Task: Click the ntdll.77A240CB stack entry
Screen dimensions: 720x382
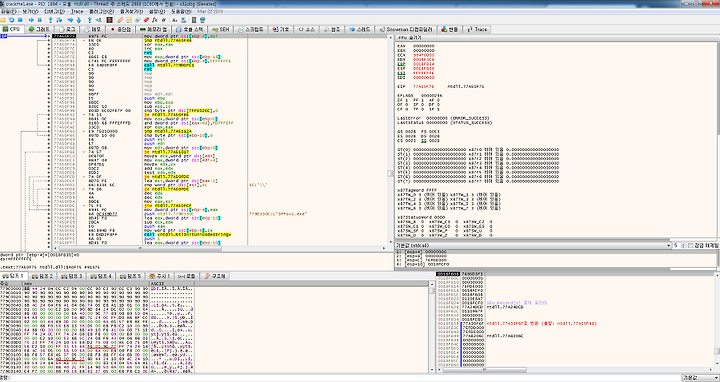Action: point(505,307)
